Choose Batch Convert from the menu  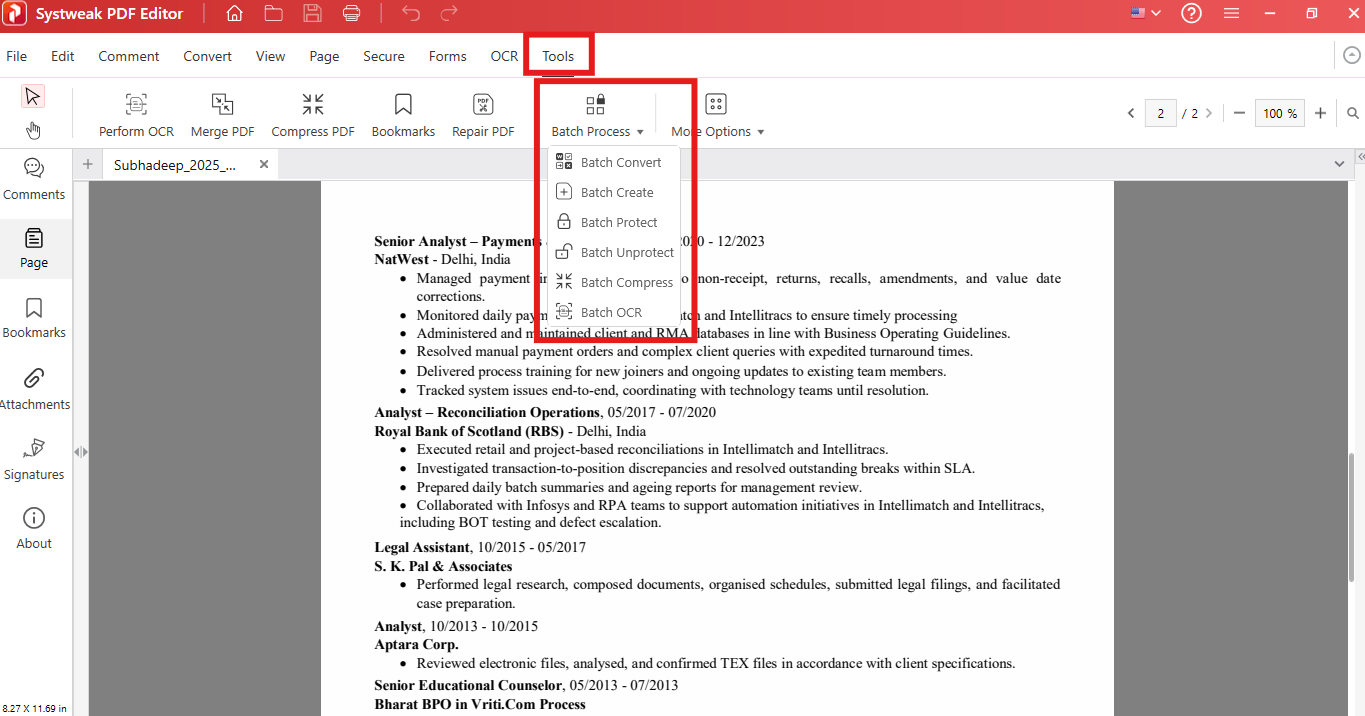(620, 162)
